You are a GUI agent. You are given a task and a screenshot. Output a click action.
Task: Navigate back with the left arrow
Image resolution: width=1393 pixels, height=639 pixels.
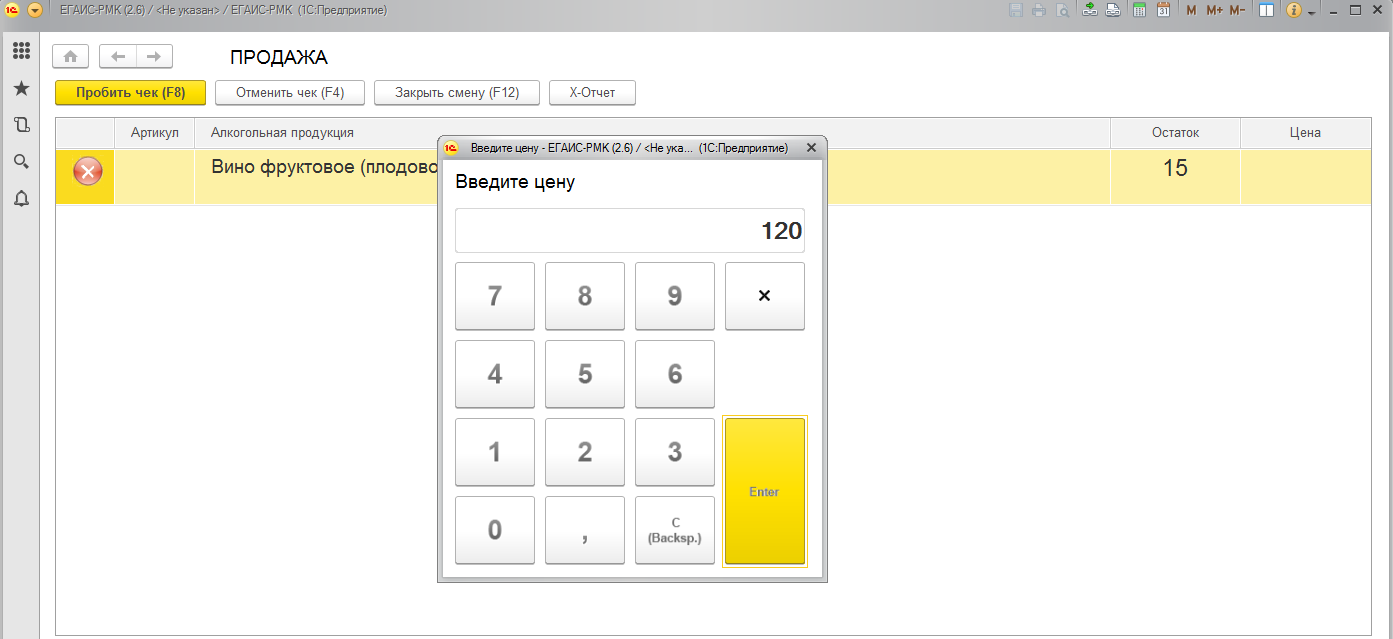click(x=118, y=57)
